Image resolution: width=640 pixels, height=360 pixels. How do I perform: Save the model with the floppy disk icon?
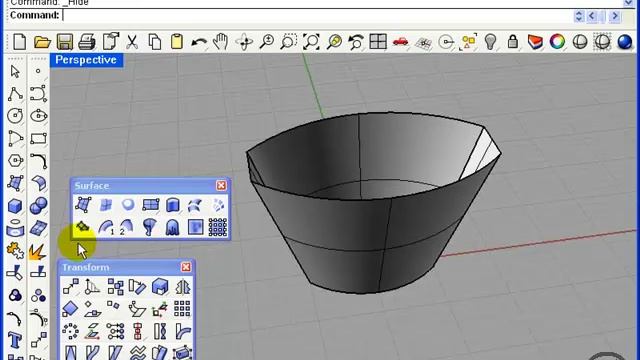pyautogui.click(x=64, y=42)
